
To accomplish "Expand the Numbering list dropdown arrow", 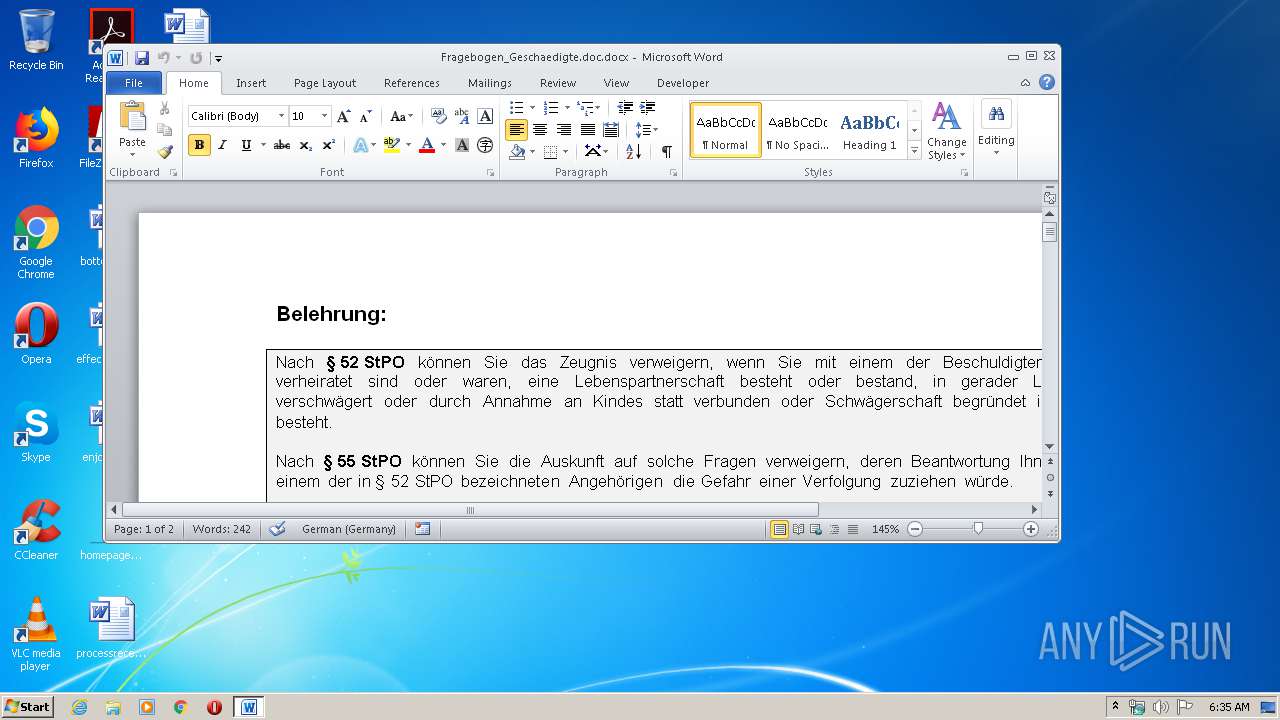I will coord(567,108).
